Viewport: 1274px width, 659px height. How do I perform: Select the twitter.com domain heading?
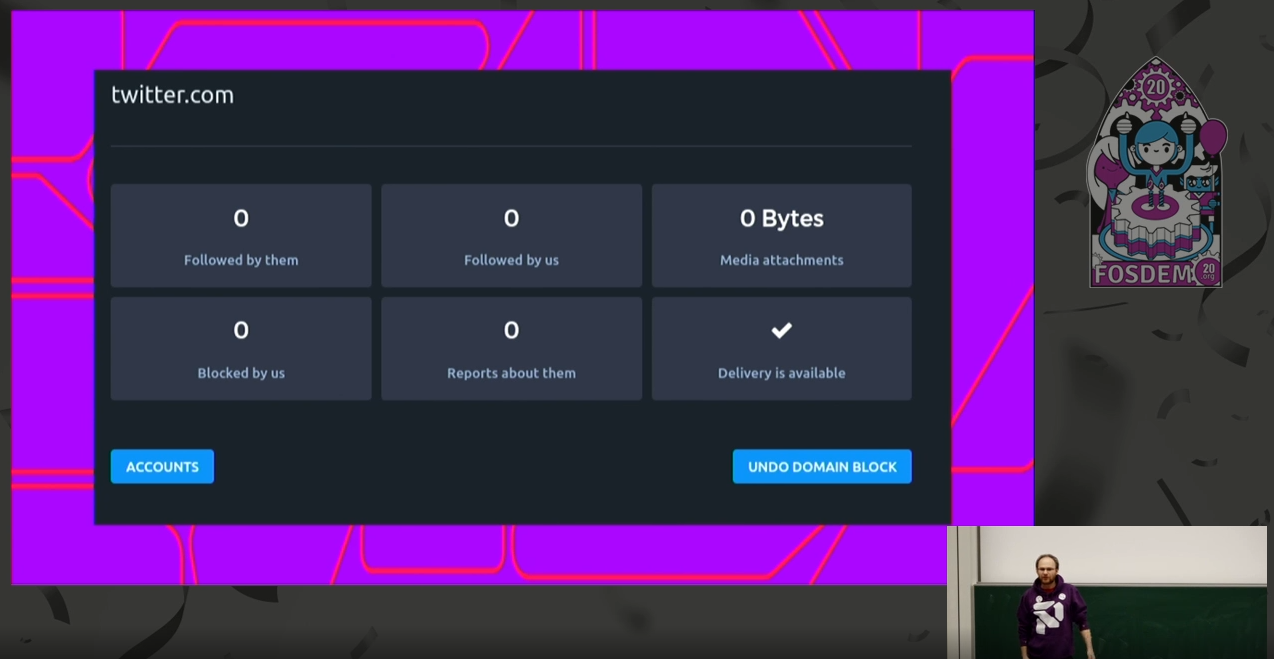pyautogui.click(x=172, y=95)
